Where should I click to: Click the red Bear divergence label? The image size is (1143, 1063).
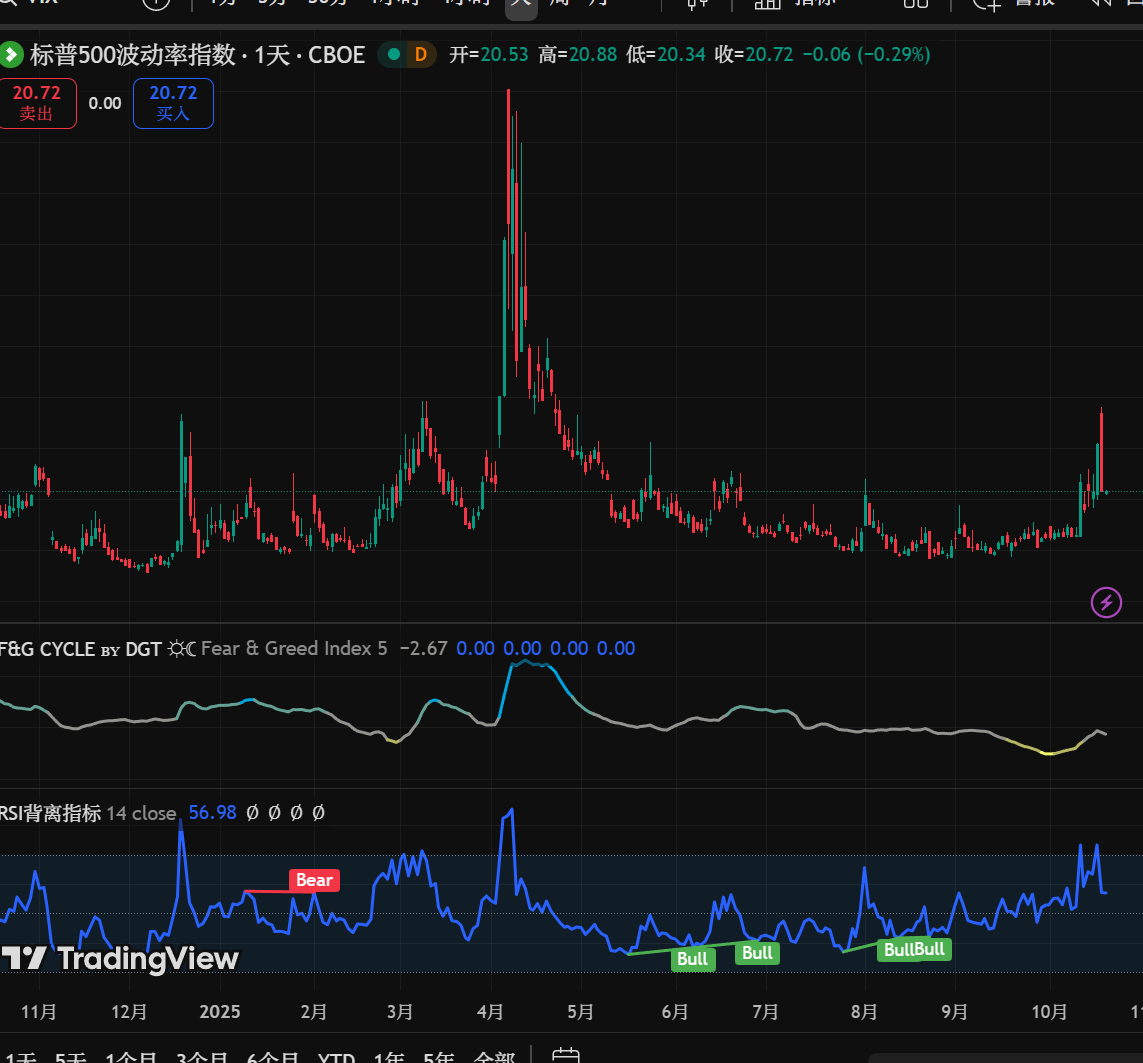(x=314, y=880)
